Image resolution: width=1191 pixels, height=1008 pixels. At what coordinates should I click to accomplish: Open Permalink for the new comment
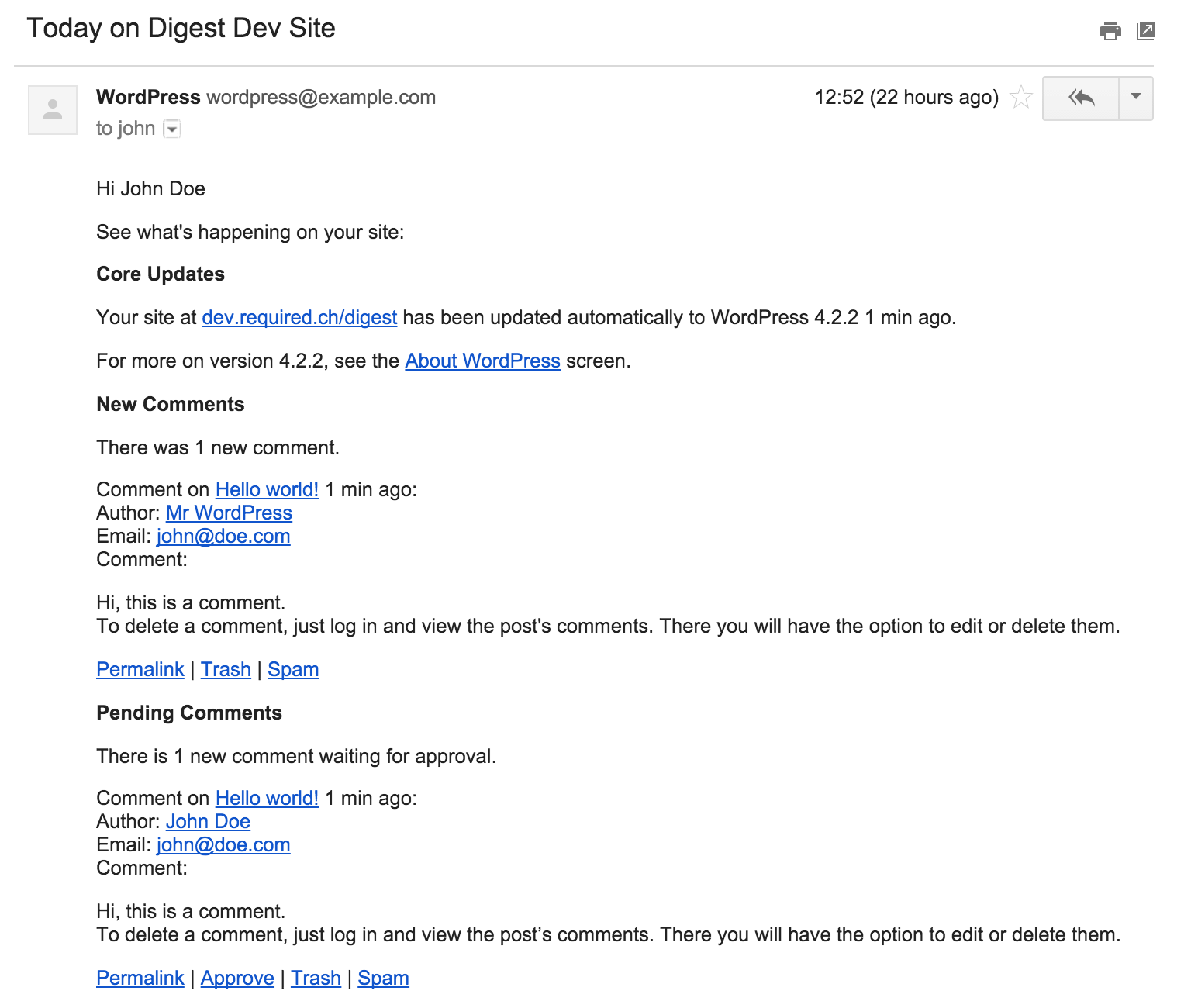coord(140,670)
